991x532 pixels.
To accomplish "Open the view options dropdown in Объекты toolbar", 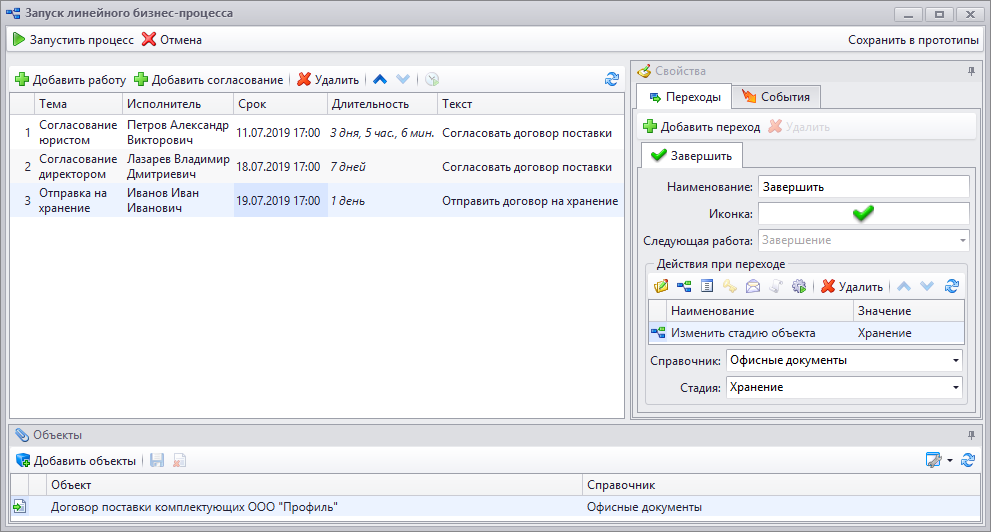I will click(949, 461).
